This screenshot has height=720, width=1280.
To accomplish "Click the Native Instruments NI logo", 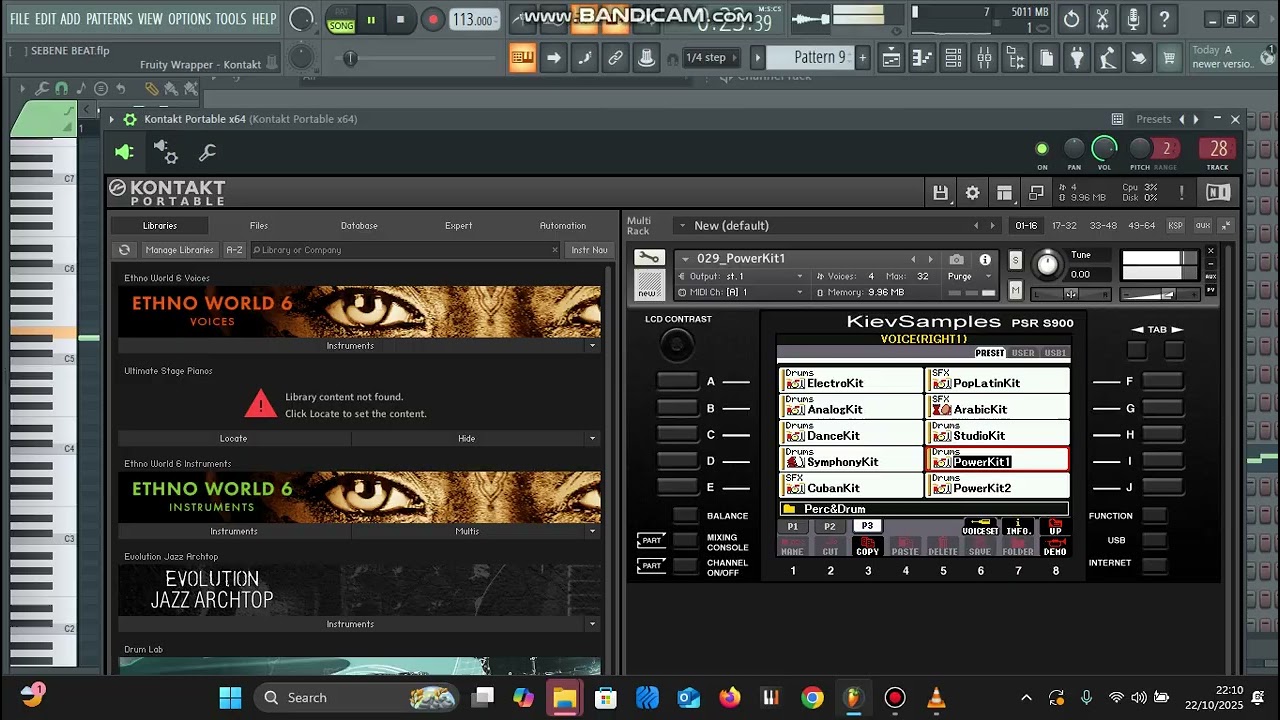I will [x=1217, y=192].
